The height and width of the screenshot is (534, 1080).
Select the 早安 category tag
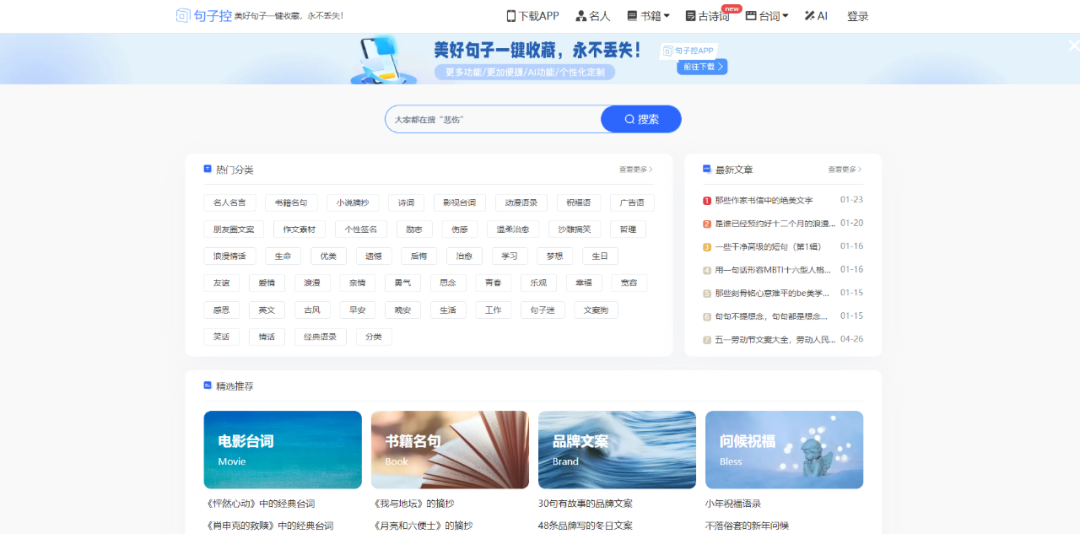pos(357,310)
